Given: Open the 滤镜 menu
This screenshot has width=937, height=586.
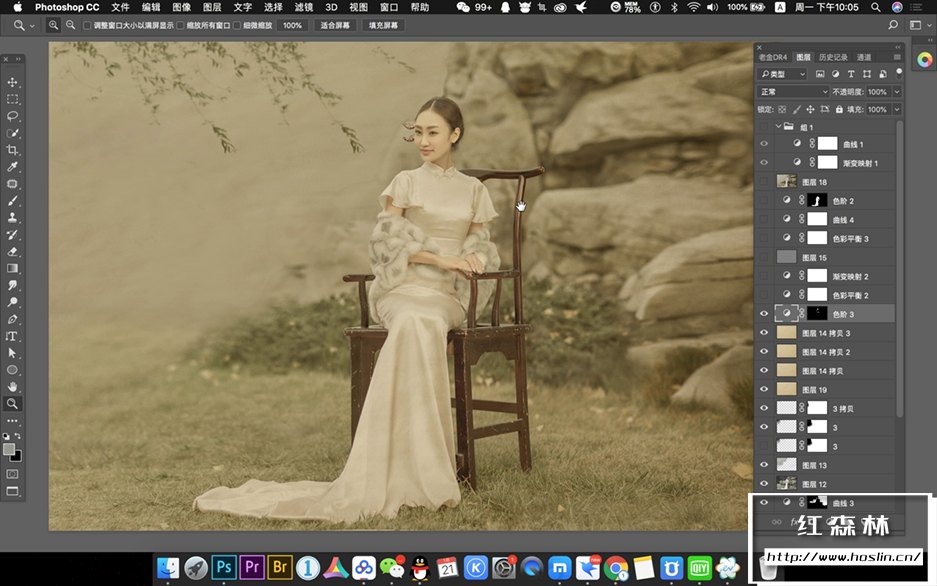Looking at the screenshot, I should (303, 7).
